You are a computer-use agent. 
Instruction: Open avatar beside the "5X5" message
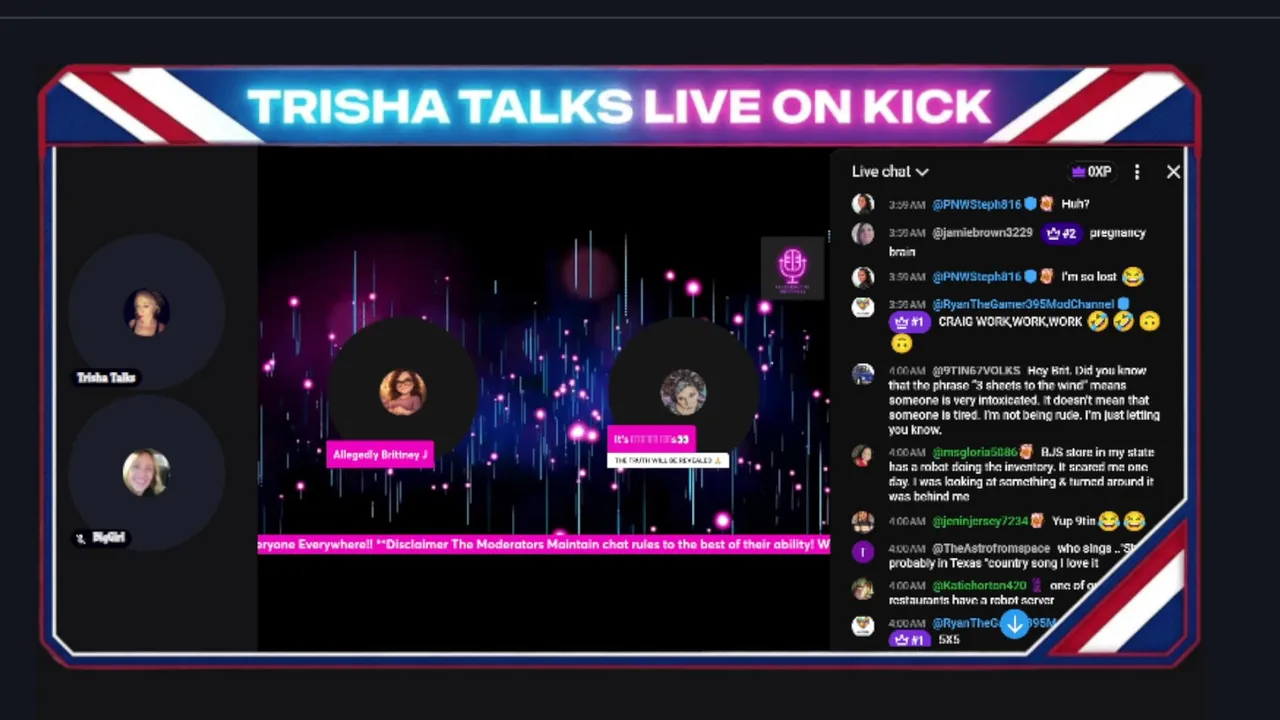click(x=863, y=625)
